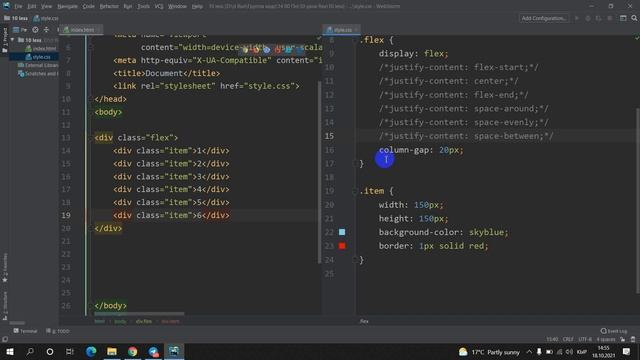640x360 pixels.
Task: Open the Terminal tool window
Action: click(25, 331)
